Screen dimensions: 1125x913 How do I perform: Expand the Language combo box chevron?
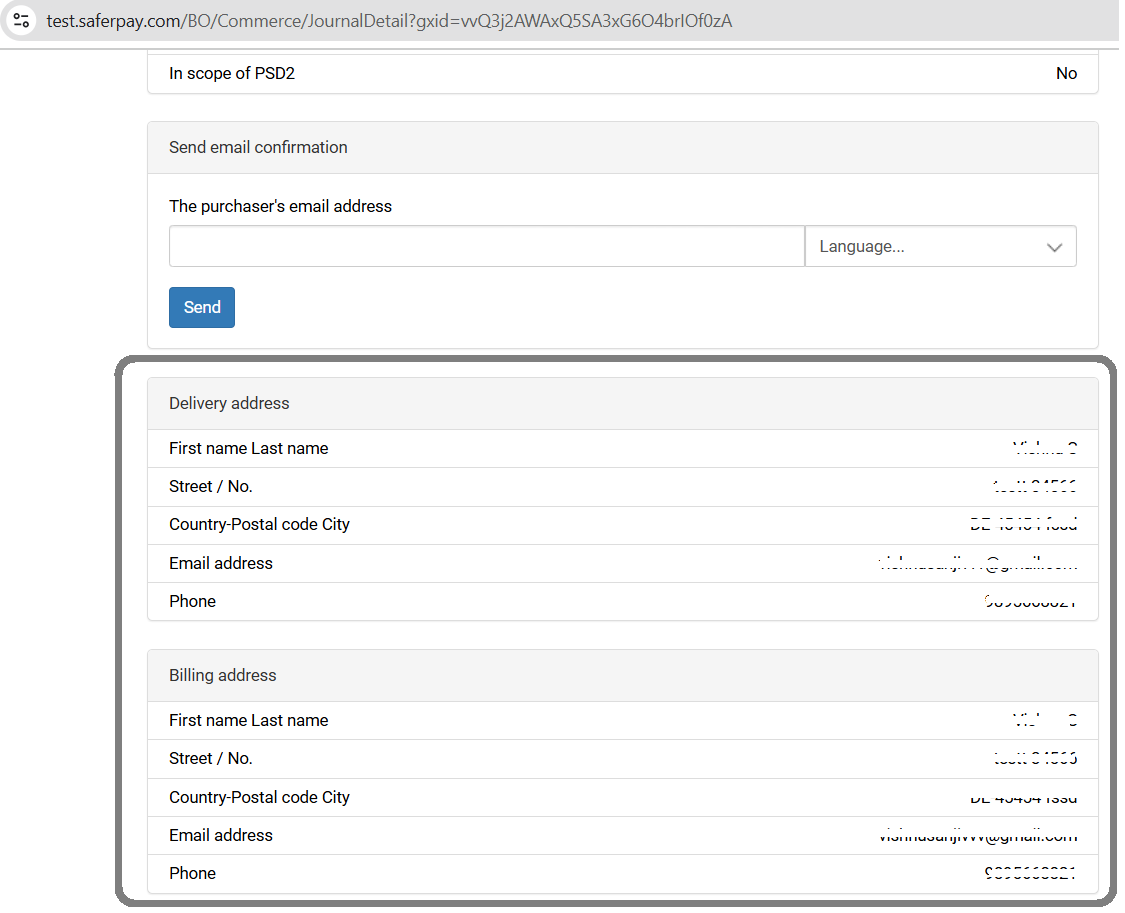(1054, 246)
